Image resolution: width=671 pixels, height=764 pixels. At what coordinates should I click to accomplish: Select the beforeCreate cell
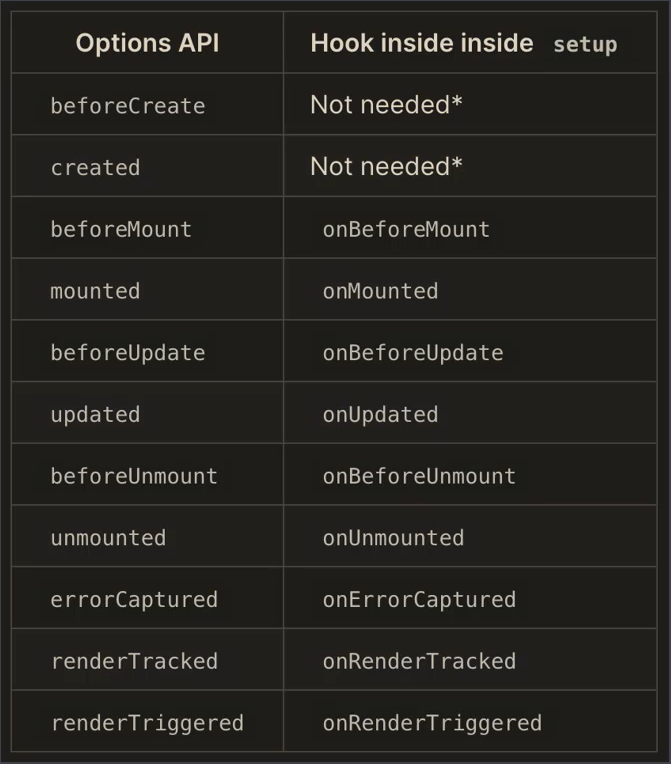point(128,106)
